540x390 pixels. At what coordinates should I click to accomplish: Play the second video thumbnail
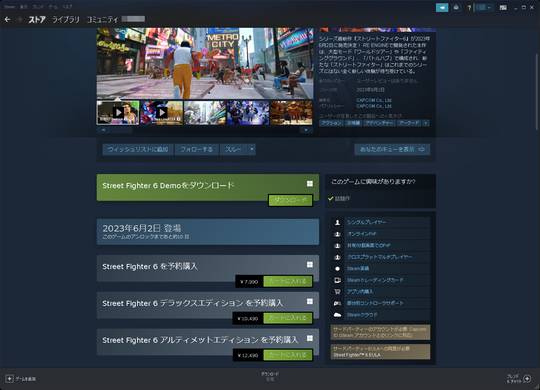[x=162, y=113]
